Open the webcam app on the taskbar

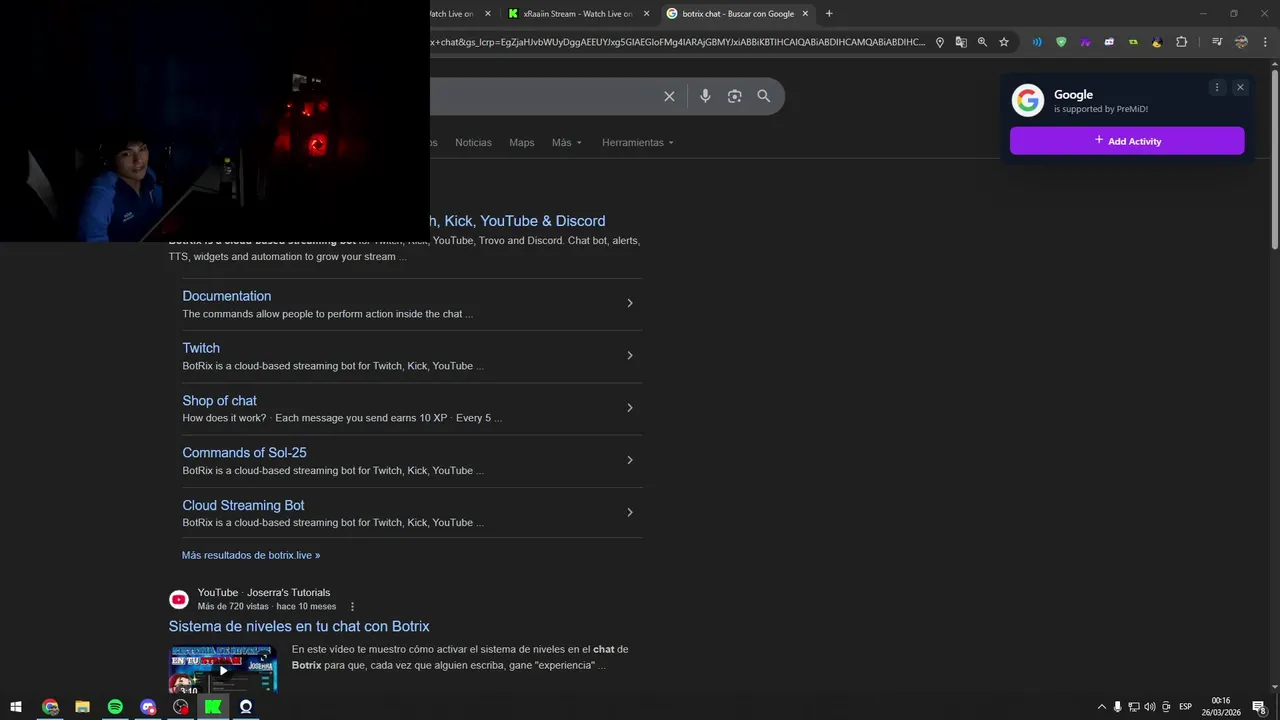[x=246, y=707]
